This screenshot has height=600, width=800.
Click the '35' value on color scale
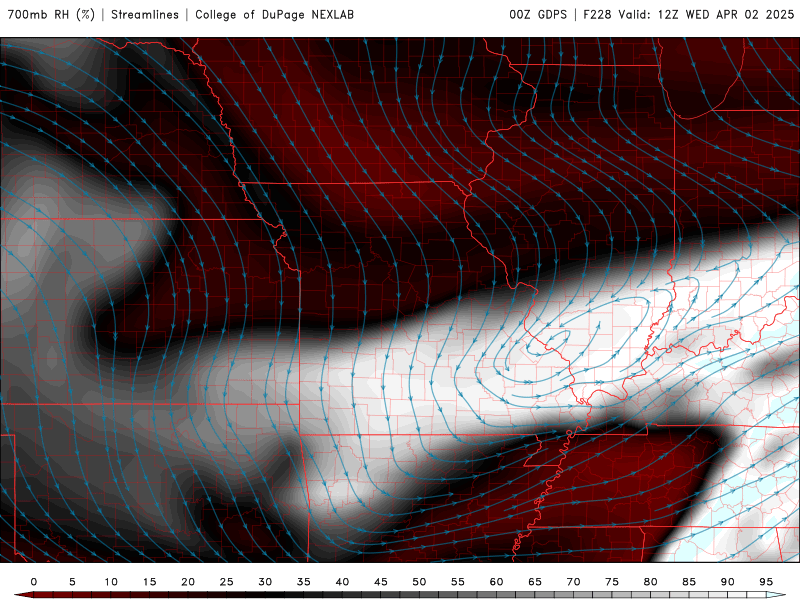(x=304, y=582)
